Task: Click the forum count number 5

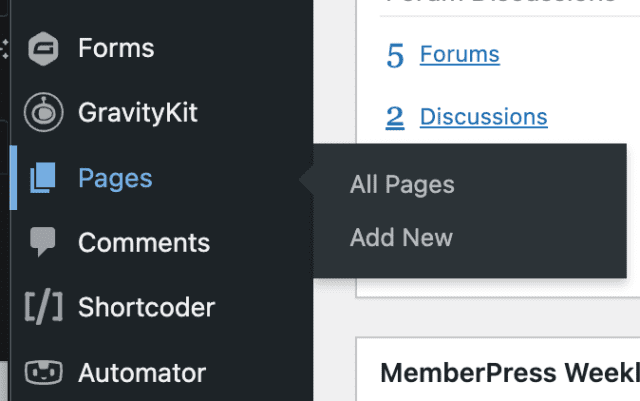Action: point(395,55)
